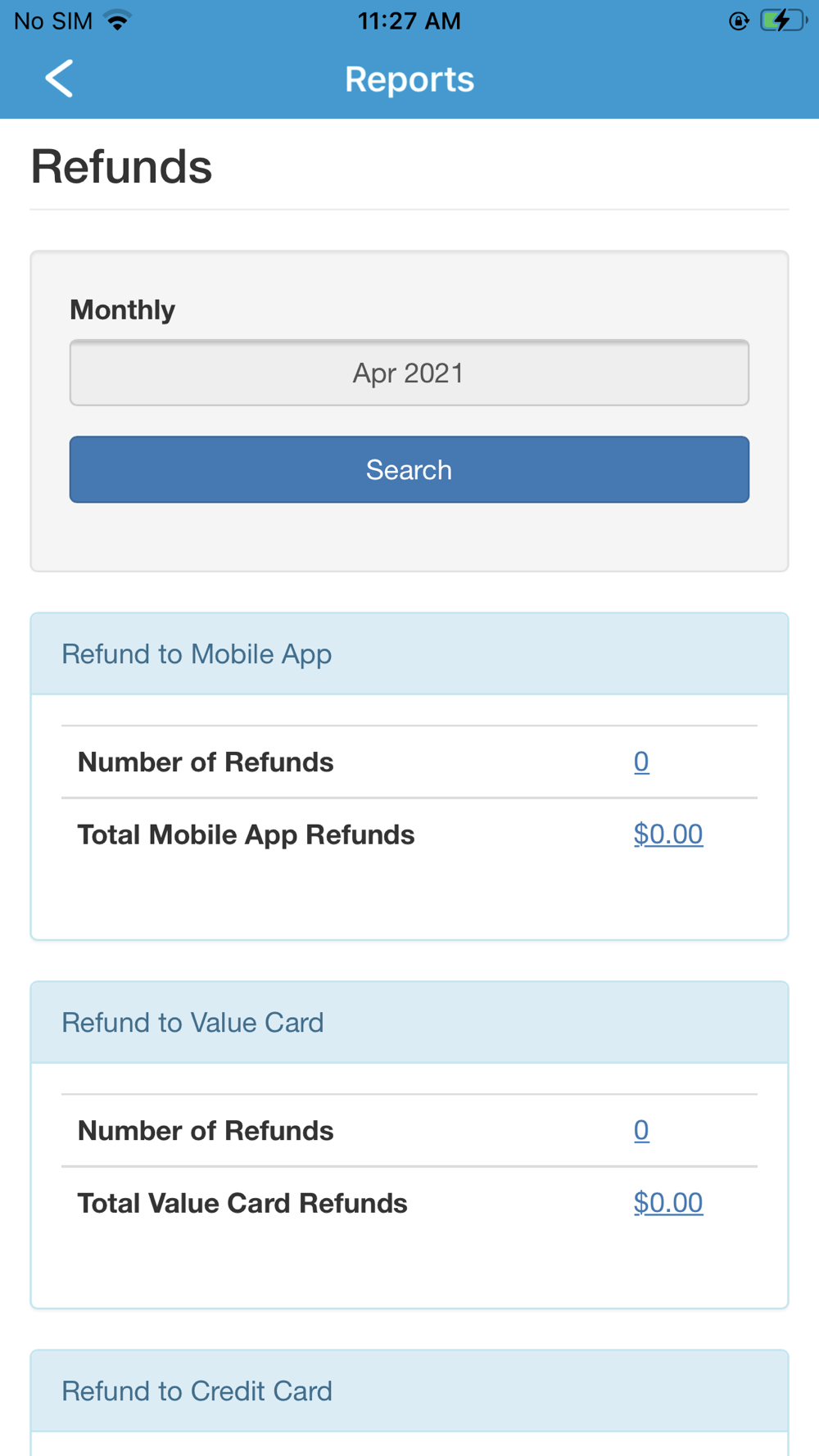Screen dimensions: 819x1456
Task: Tap the Refund to Mobile App header
Action: click(197, 653)
